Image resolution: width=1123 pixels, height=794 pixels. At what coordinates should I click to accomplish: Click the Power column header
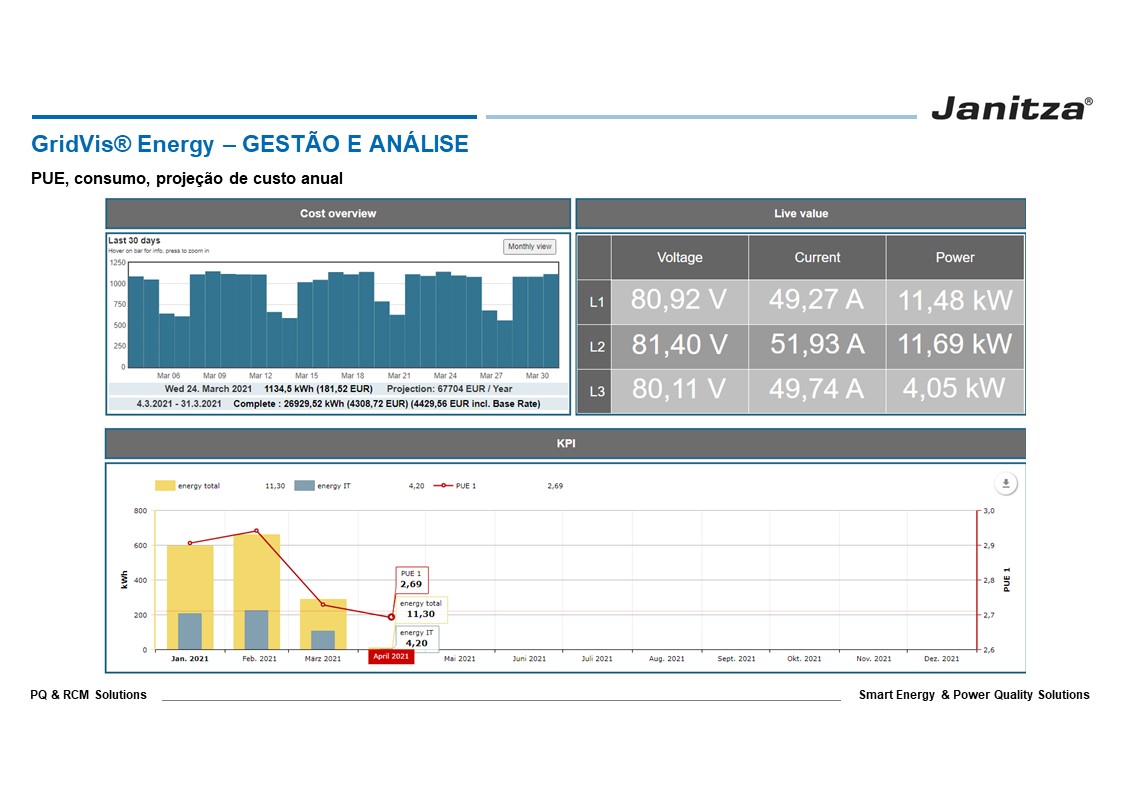click(x=955, y=258)
